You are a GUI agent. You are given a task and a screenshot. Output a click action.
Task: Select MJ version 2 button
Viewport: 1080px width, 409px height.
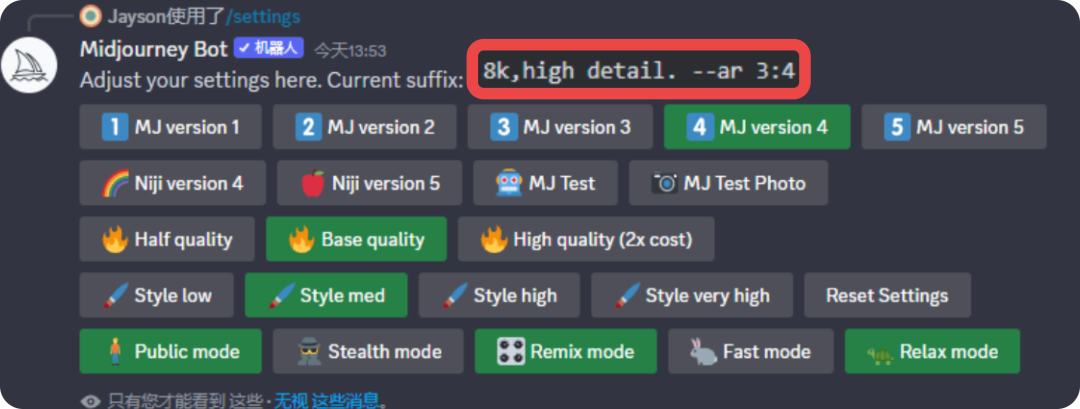[364, 127]
